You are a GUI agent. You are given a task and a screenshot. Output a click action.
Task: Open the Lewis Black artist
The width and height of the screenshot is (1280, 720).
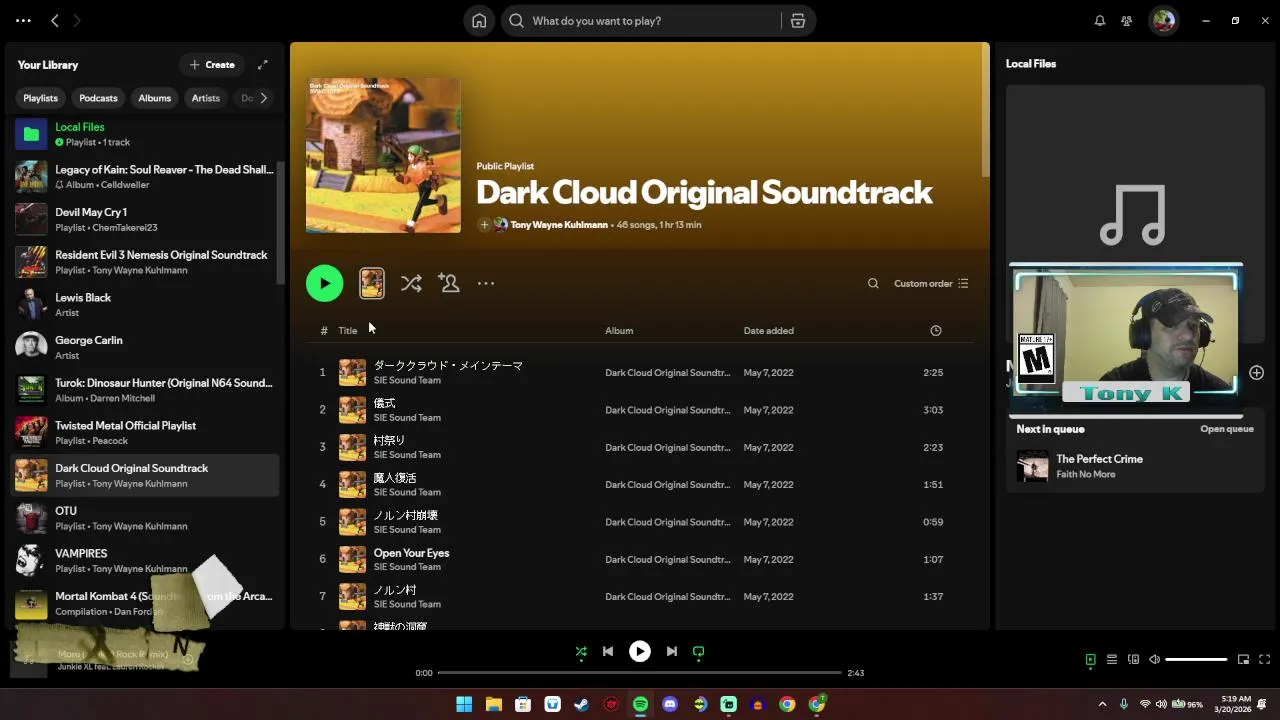(145, 305)
